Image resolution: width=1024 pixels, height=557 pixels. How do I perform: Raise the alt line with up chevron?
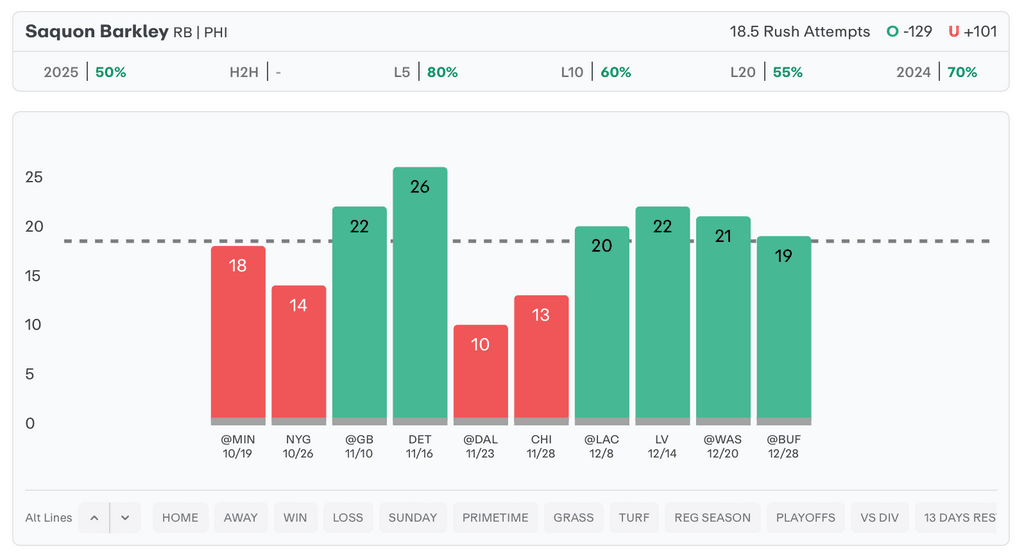coord(94,518)
